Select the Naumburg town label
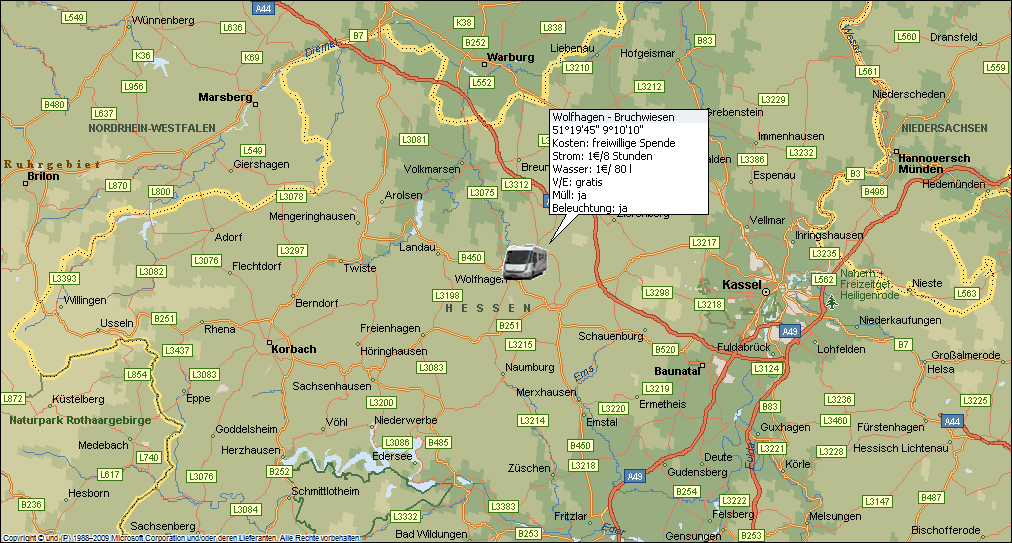1012x543 pixels. tap(529, 367)
